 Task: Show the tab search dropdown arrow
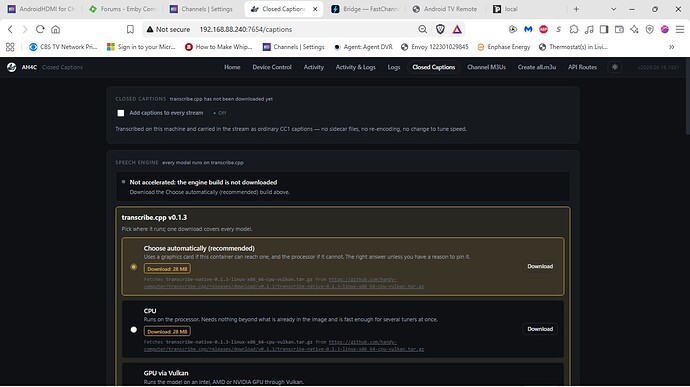coord(613,9)
